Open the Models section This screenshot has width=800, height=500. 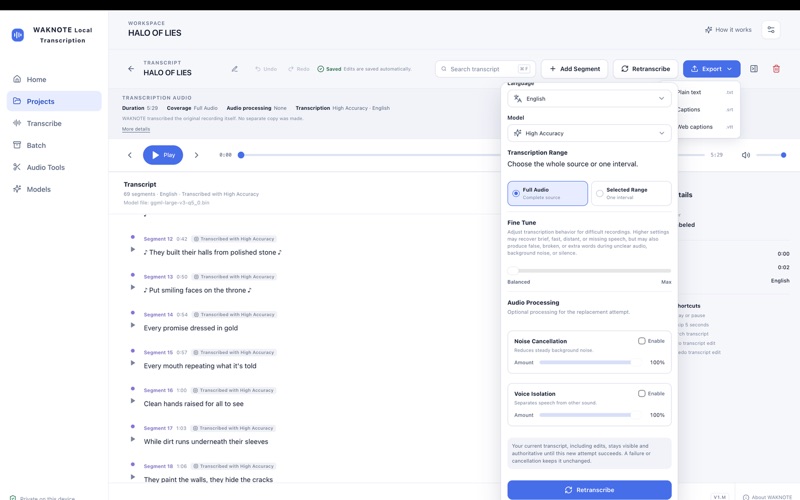pos(54,189)
